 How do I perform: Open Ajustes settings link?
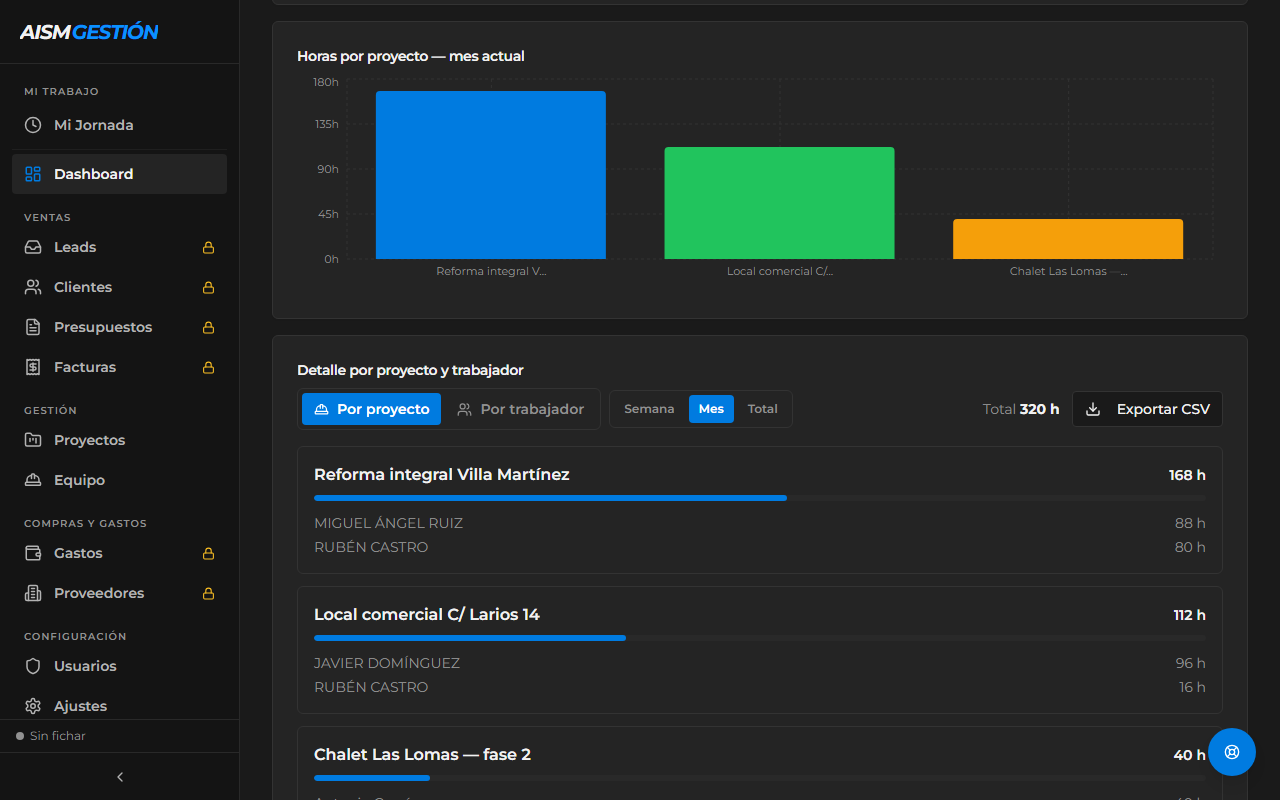tap(120, 706)
